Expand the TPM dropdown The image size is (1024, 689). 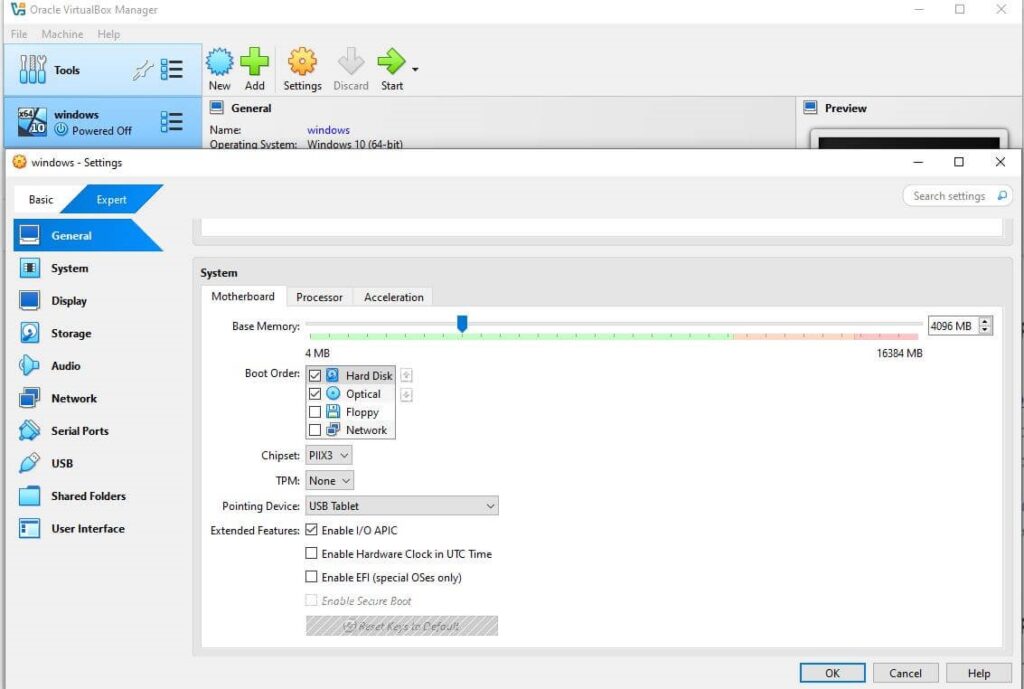pyautogui.click(x=329, y=481)
